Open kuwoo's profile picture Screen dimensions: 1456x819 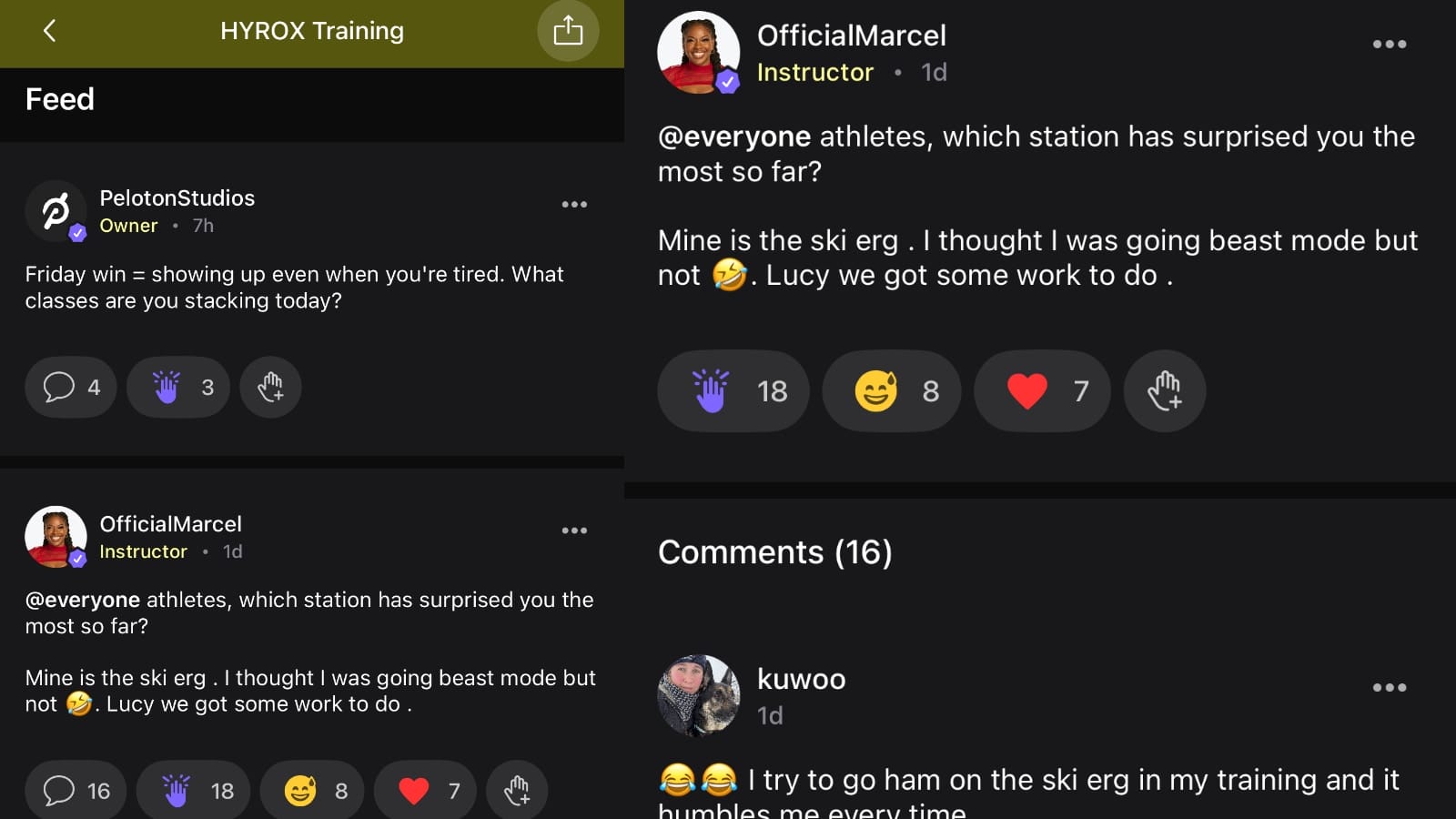pyautogui.click(x=699, y=696)
